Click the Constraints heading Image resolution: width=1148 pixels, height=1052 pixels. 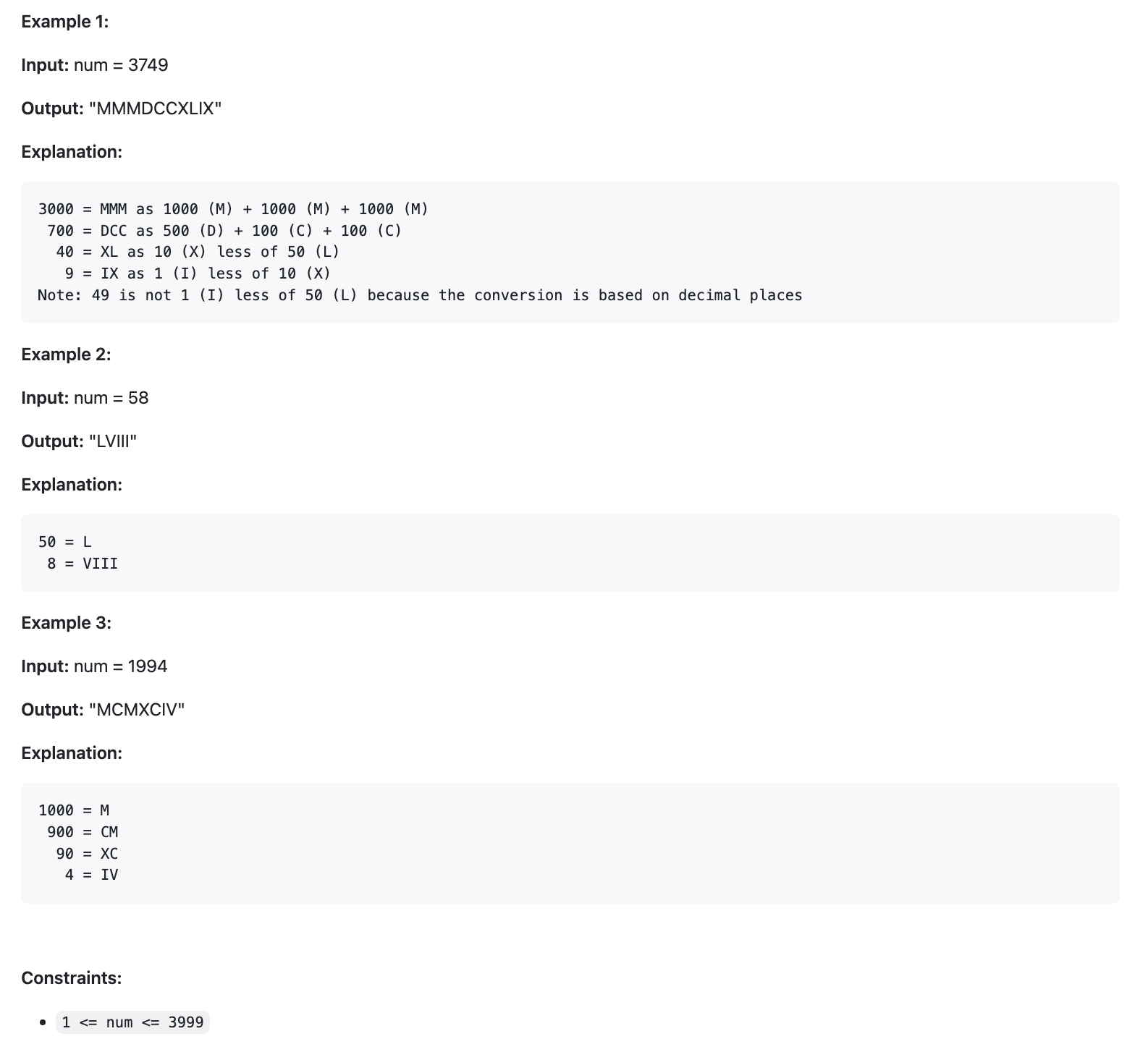coord(71,978)
